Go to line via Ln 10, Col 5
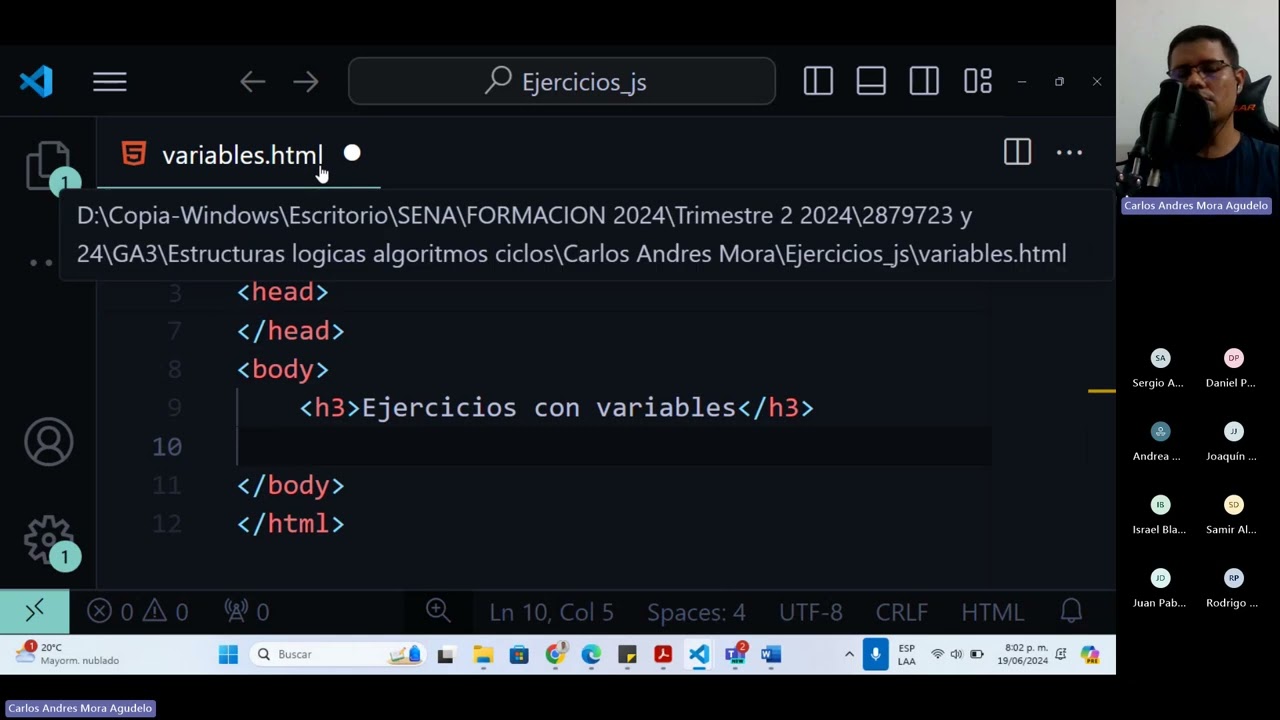 tap(551, 612)
